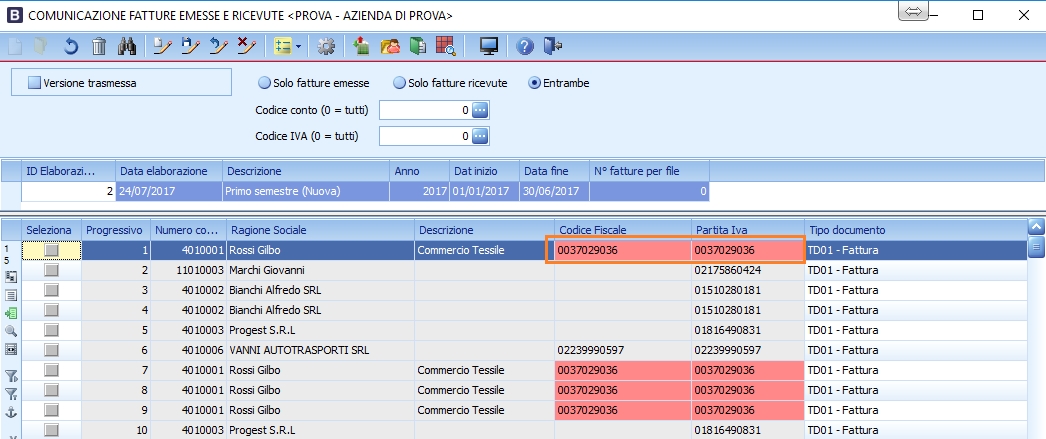
Task: Select the Primo semestre (Nuova) description cell
Action: [306, 191]
